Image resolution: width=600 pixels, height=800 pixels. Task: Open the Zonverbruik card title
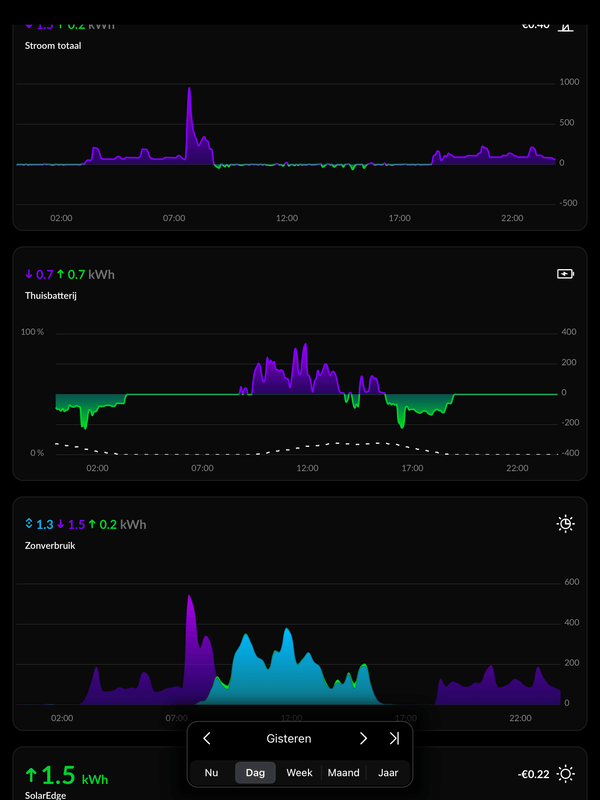50,545
